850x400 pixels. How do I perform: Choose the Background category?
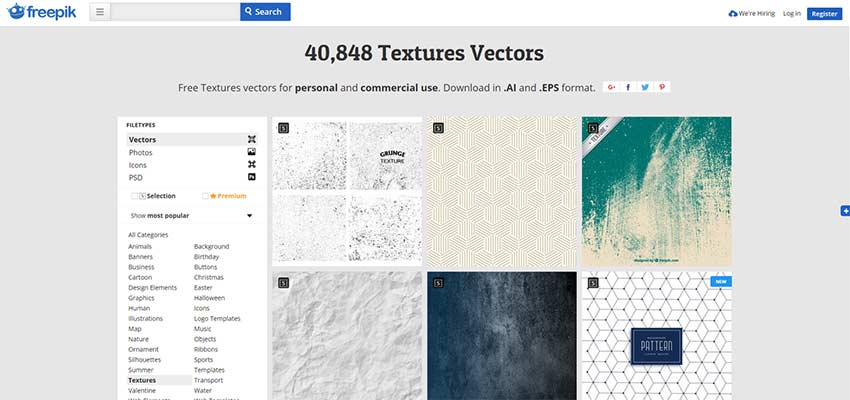[x=211, y=246]
